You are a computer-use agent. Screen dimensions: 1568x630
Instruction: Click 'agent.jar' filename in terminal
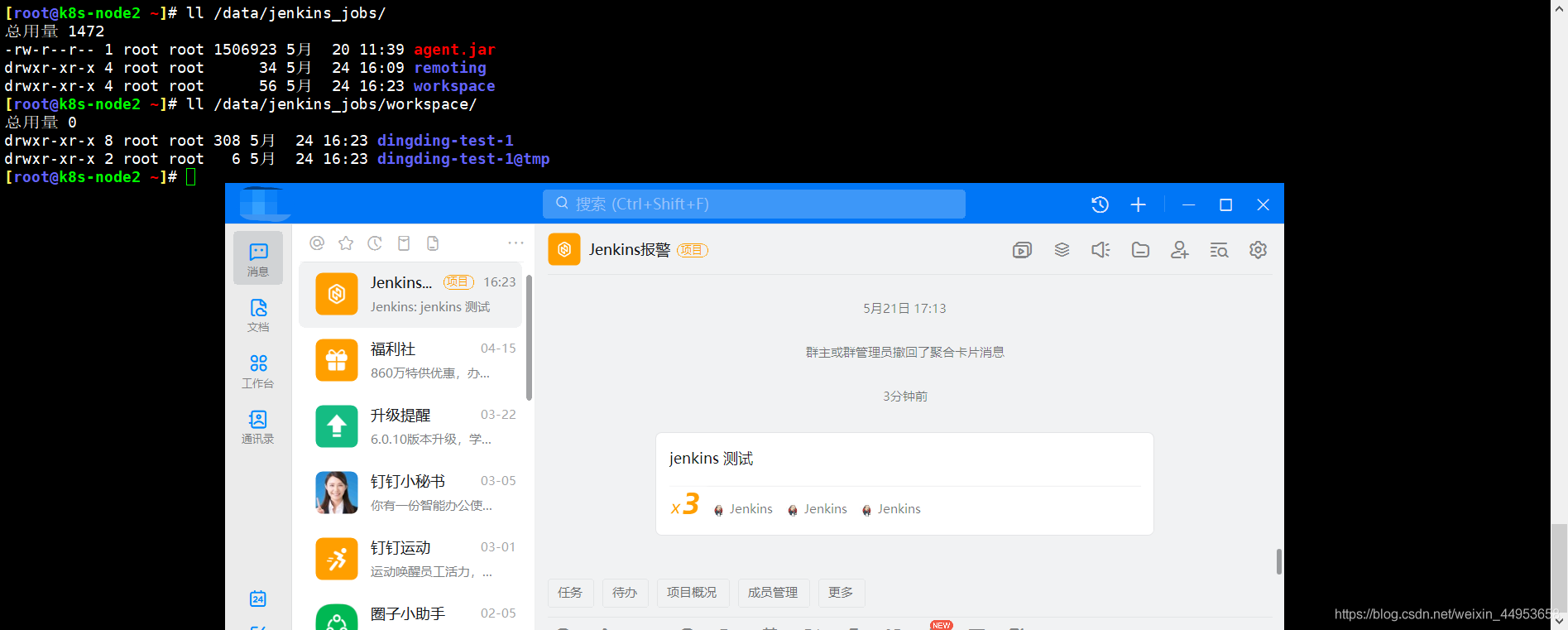click(454, 50)
